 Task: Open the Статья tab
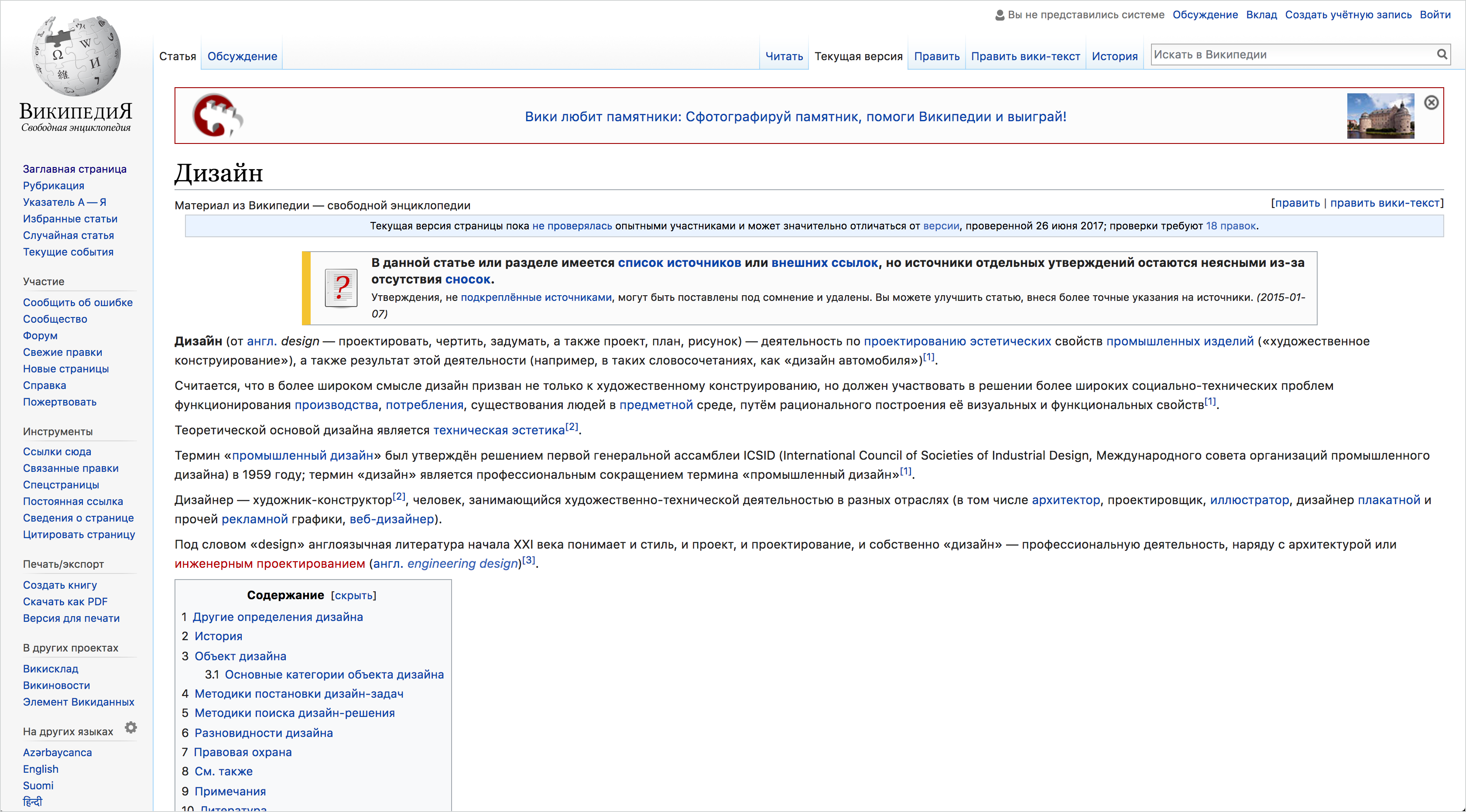(x=178, y=56)
